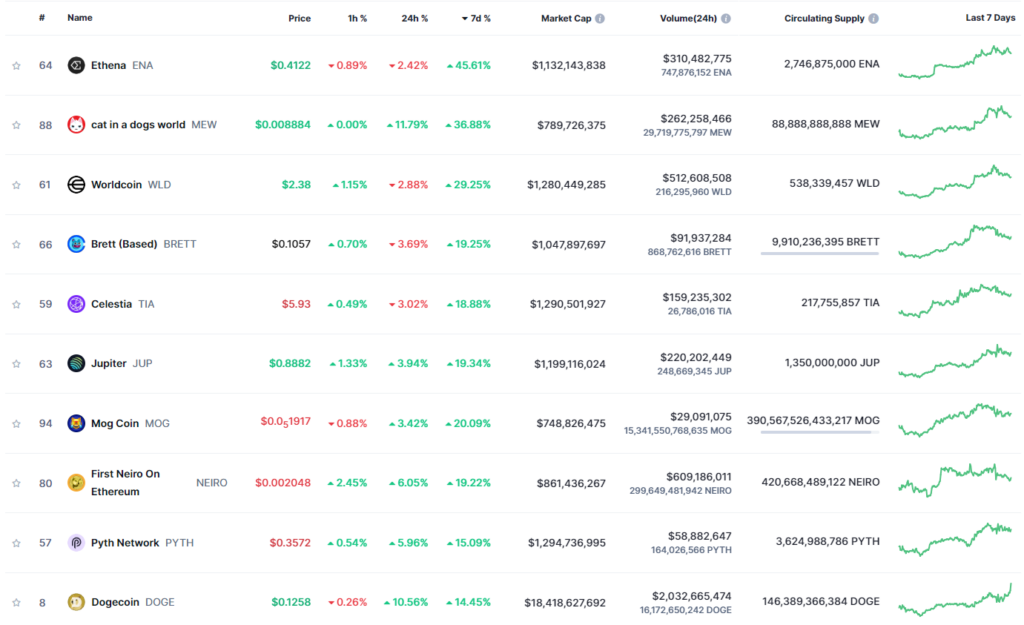
Task: Click the Dogecoin market cap $18,418,627,692
Action: point(565,603)
